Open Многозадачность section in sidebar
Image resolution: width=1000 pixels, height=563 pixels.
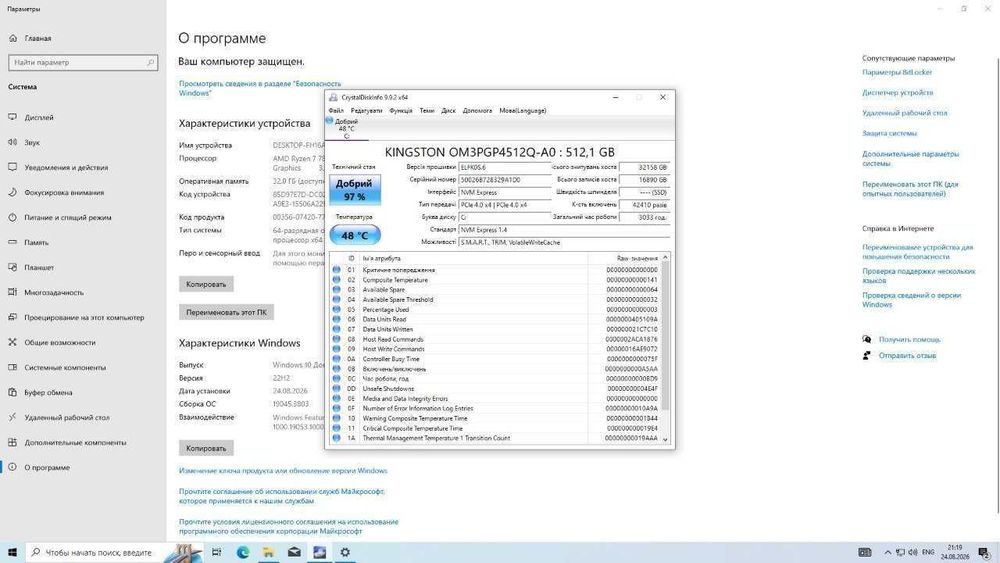pos(54,292)
